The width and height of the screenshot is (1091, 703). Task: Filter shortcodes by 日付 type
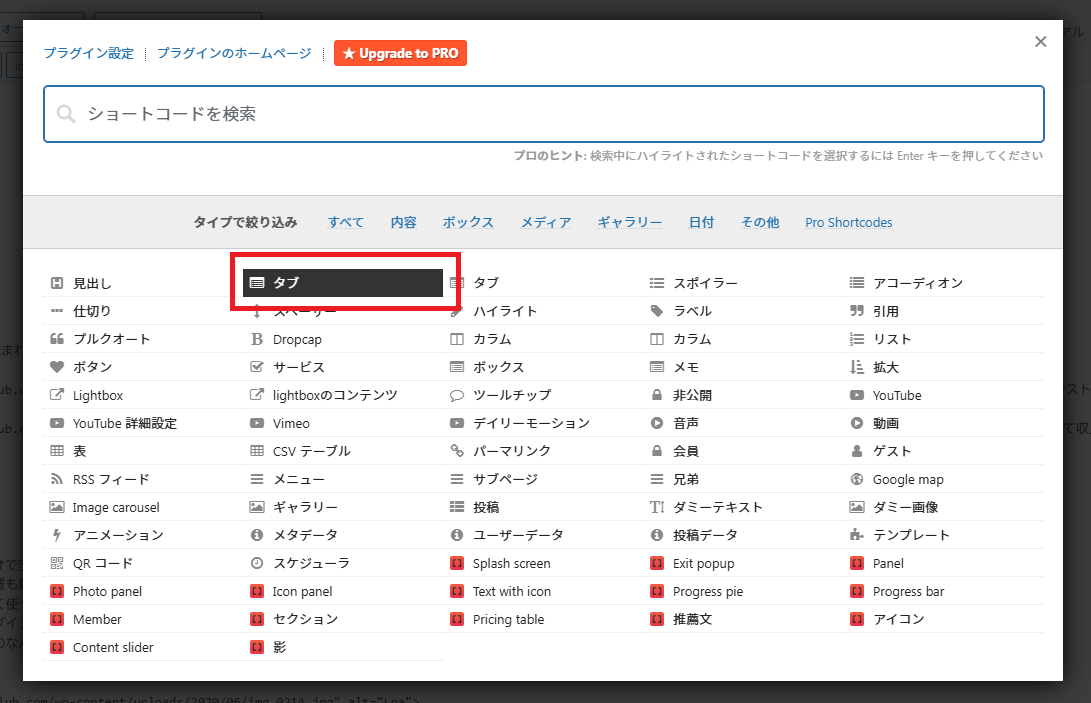click(x=701, y=222)
